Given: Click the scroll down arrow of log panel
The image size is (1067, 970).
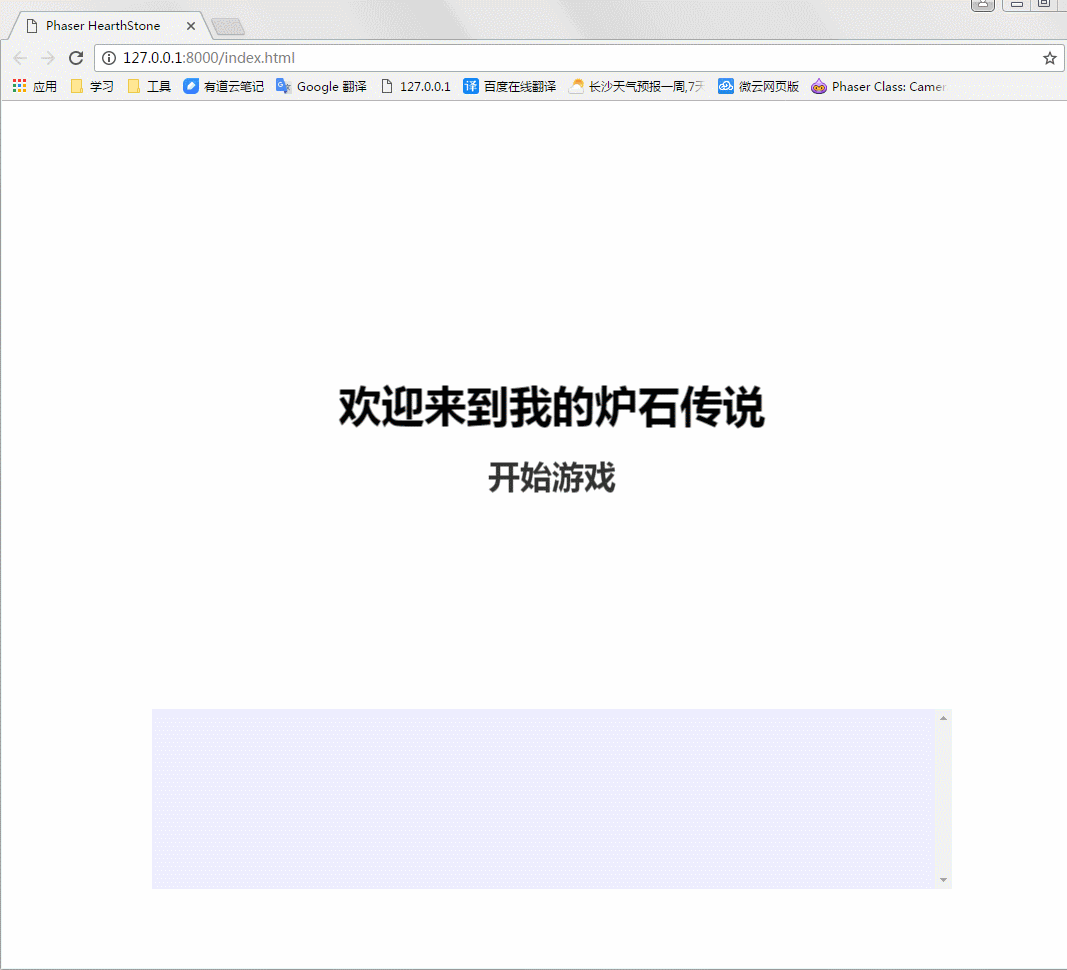Looking at the screenshot, I should 943,879.
